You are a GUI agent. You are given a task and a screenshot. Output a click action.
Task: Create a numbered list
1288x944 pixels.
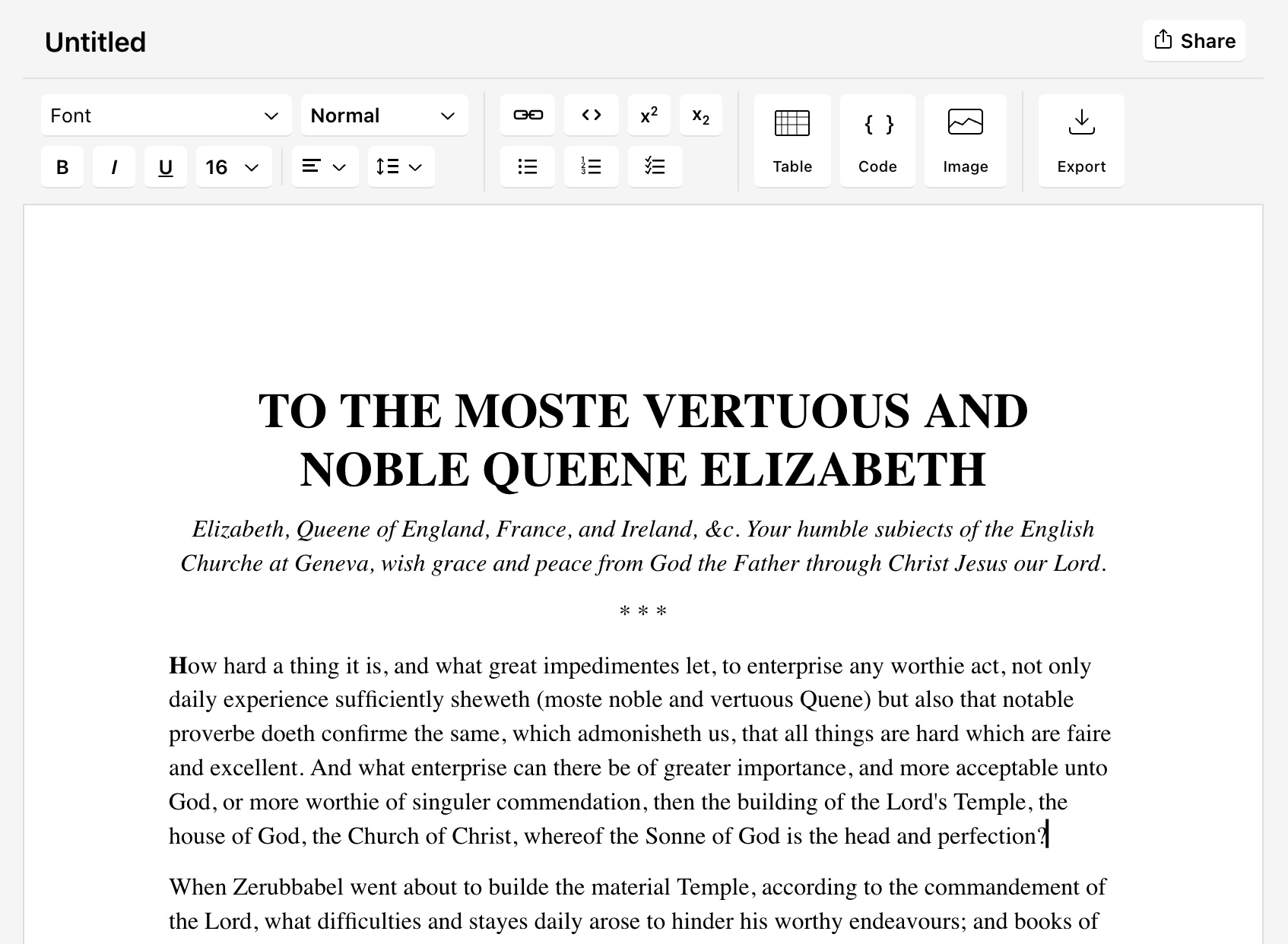point(591,166)
